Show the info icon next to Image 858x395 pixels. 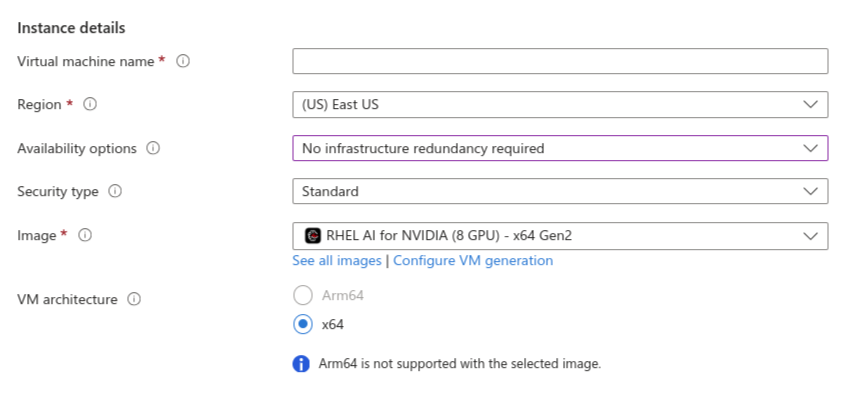[85, 235]
